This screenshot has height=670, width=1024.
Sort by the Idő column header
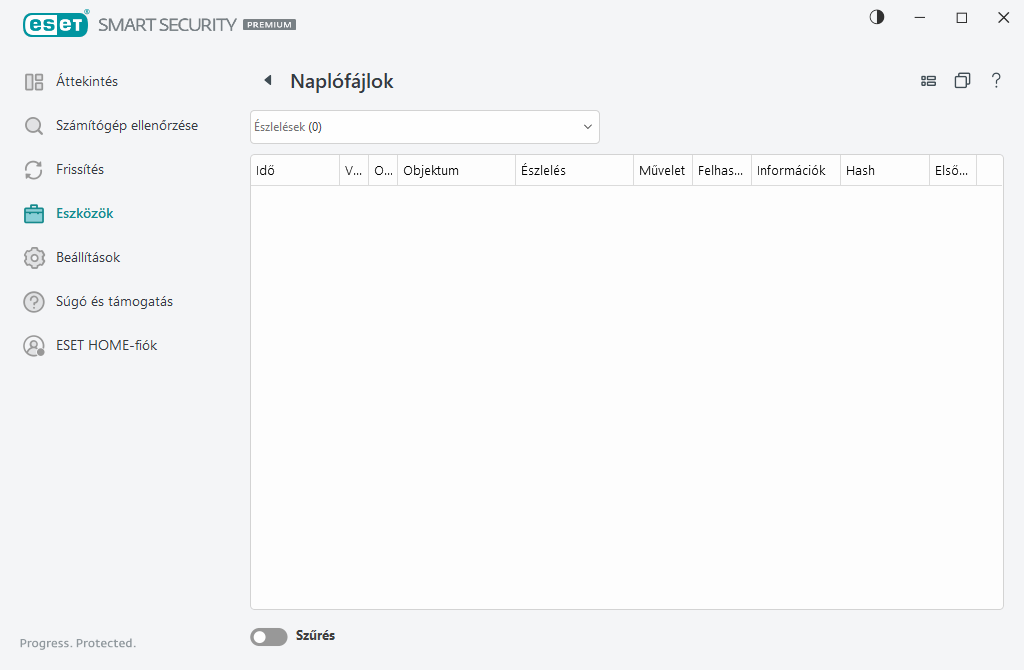click(x=294, y=171)
